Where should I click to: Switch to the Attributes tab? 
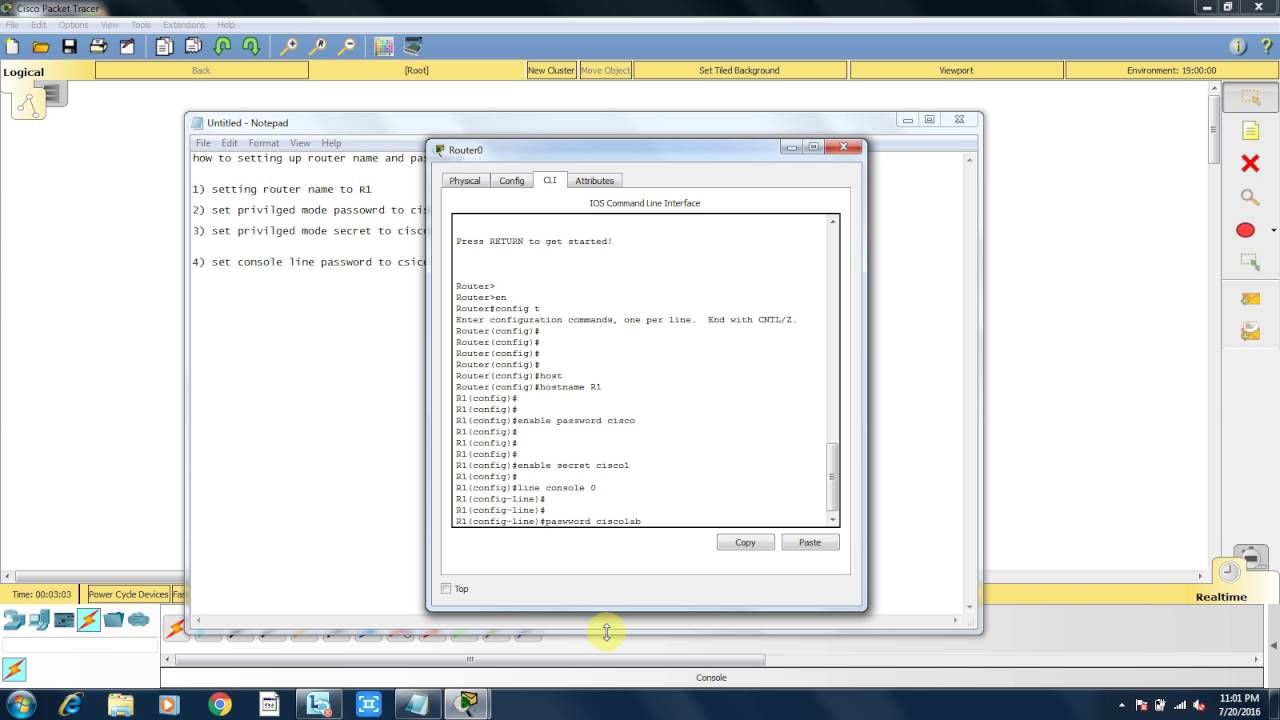[594, 181]
